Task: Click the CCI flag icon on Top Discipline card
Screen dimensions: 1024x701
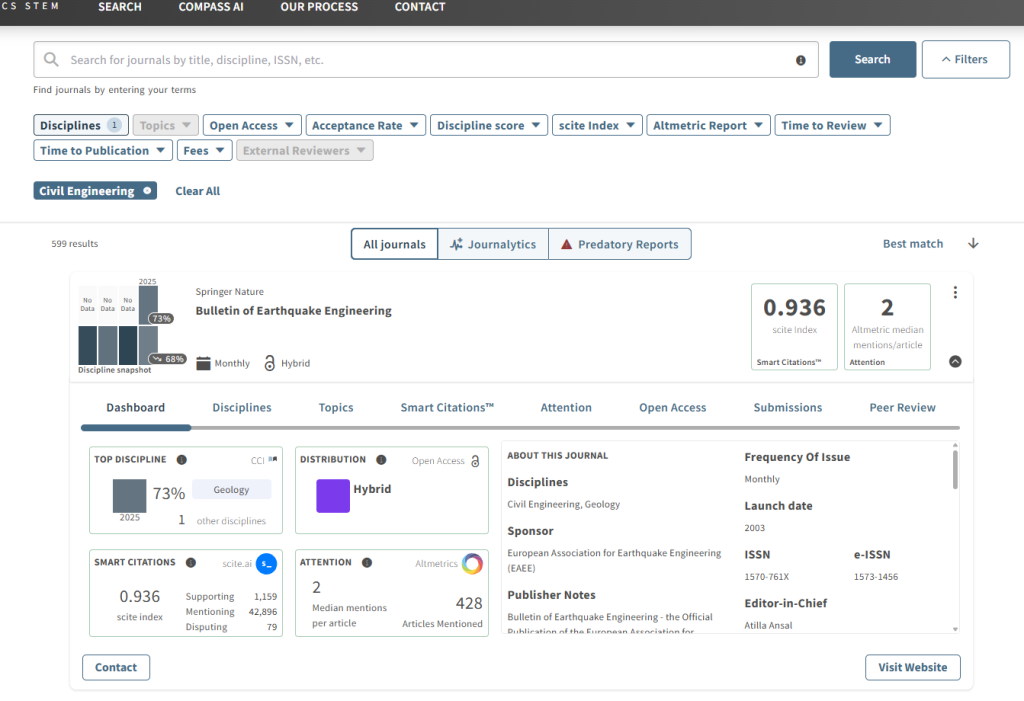Action: 272,459
